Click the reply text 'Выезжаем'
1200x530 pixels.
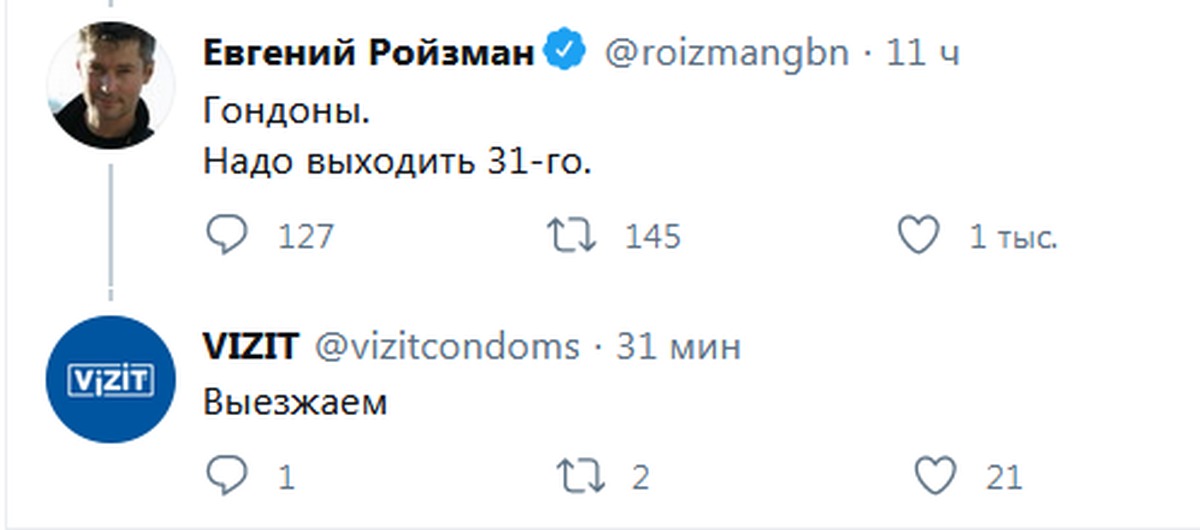click(x=295, y=402)
